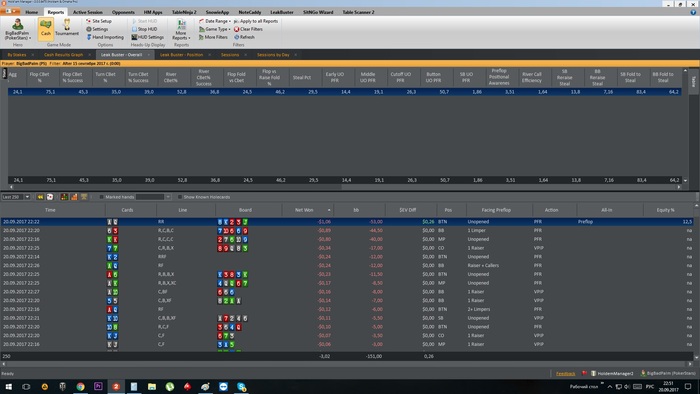Toggle the Marked hands checkbox
The height and width of the screenshot is (394, 700).
pyautogui.click(x=102, y=197)
